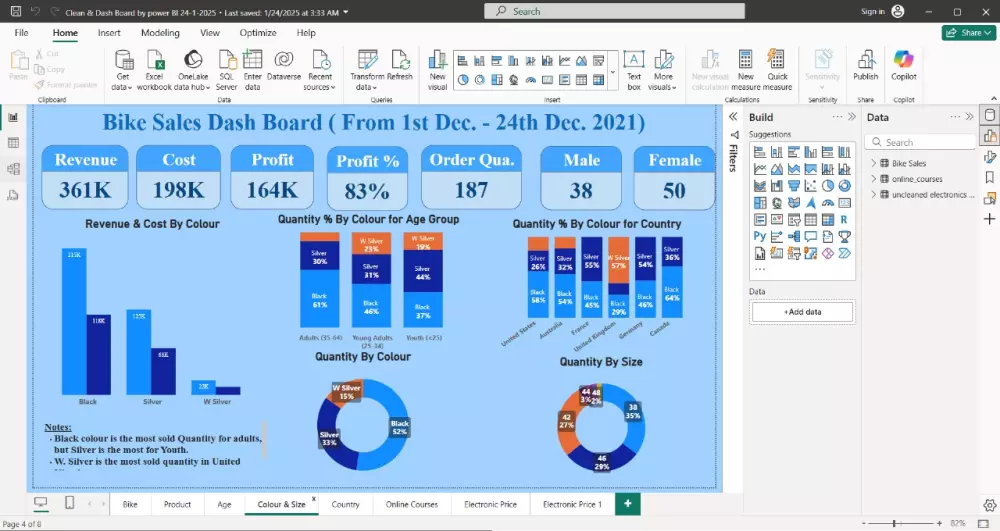Go to the Country page tab

[345, 504]
